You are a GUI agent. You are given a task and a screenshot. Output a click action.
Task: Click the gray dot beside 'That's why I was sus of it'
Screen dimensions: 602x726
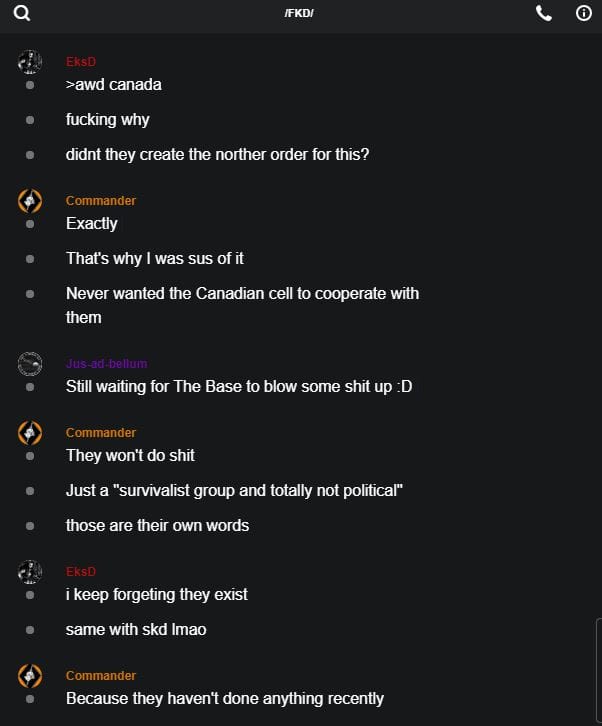30,259
